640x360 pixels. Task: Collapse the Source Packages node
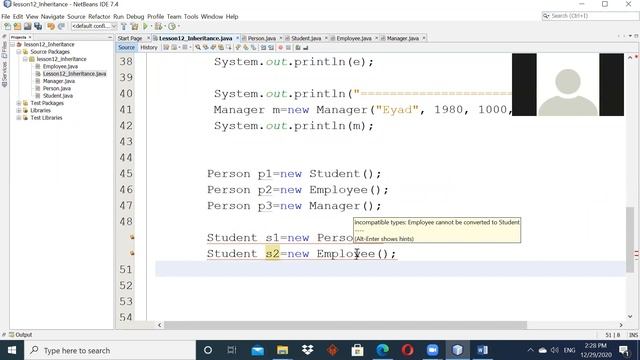click(x=19, y=51)
